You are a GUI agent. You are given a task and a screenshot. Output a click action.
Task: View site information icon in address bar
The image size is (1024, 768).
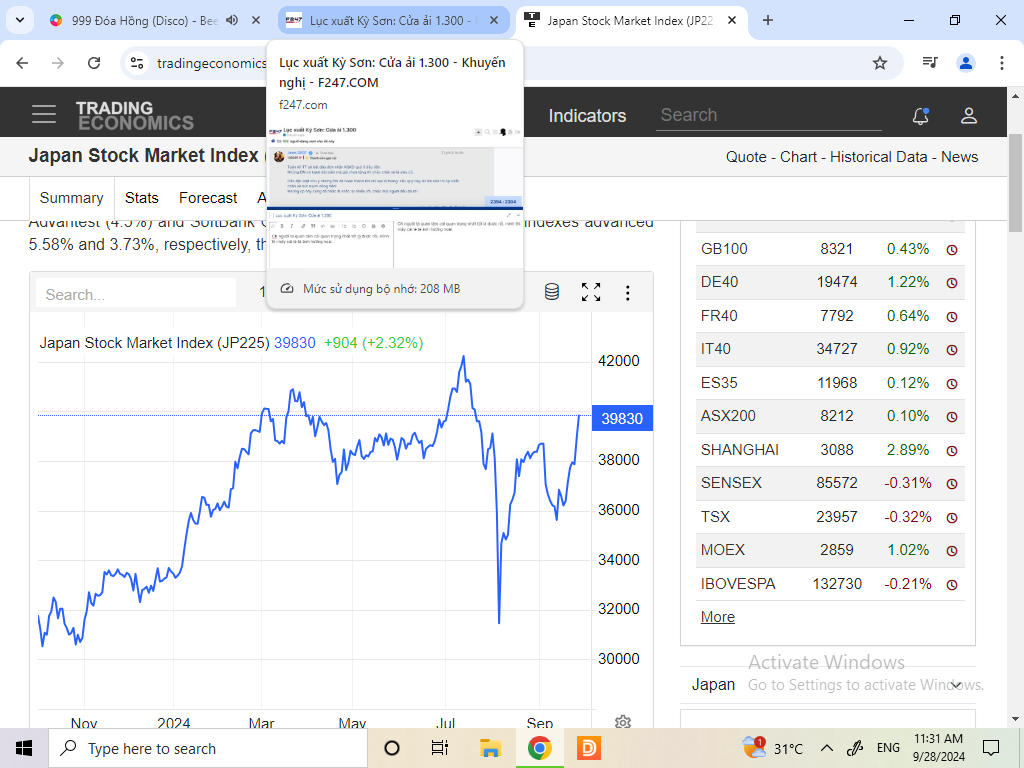pyautogui.click(x=136, y=63)
